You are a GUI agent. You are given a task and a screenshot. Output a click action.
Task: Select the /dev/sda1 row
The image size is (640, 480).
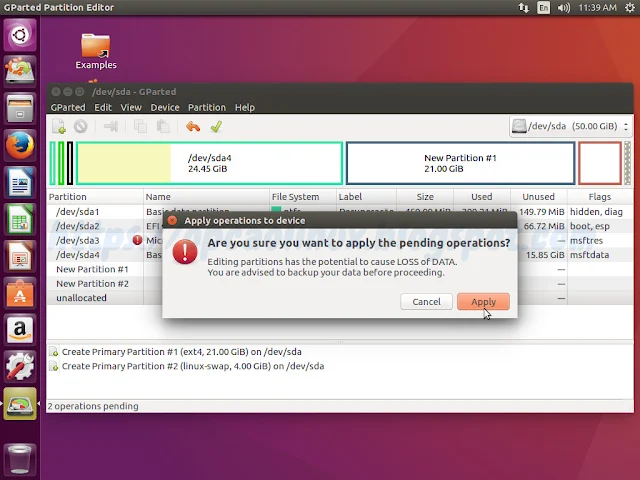(x=340, y=212)
